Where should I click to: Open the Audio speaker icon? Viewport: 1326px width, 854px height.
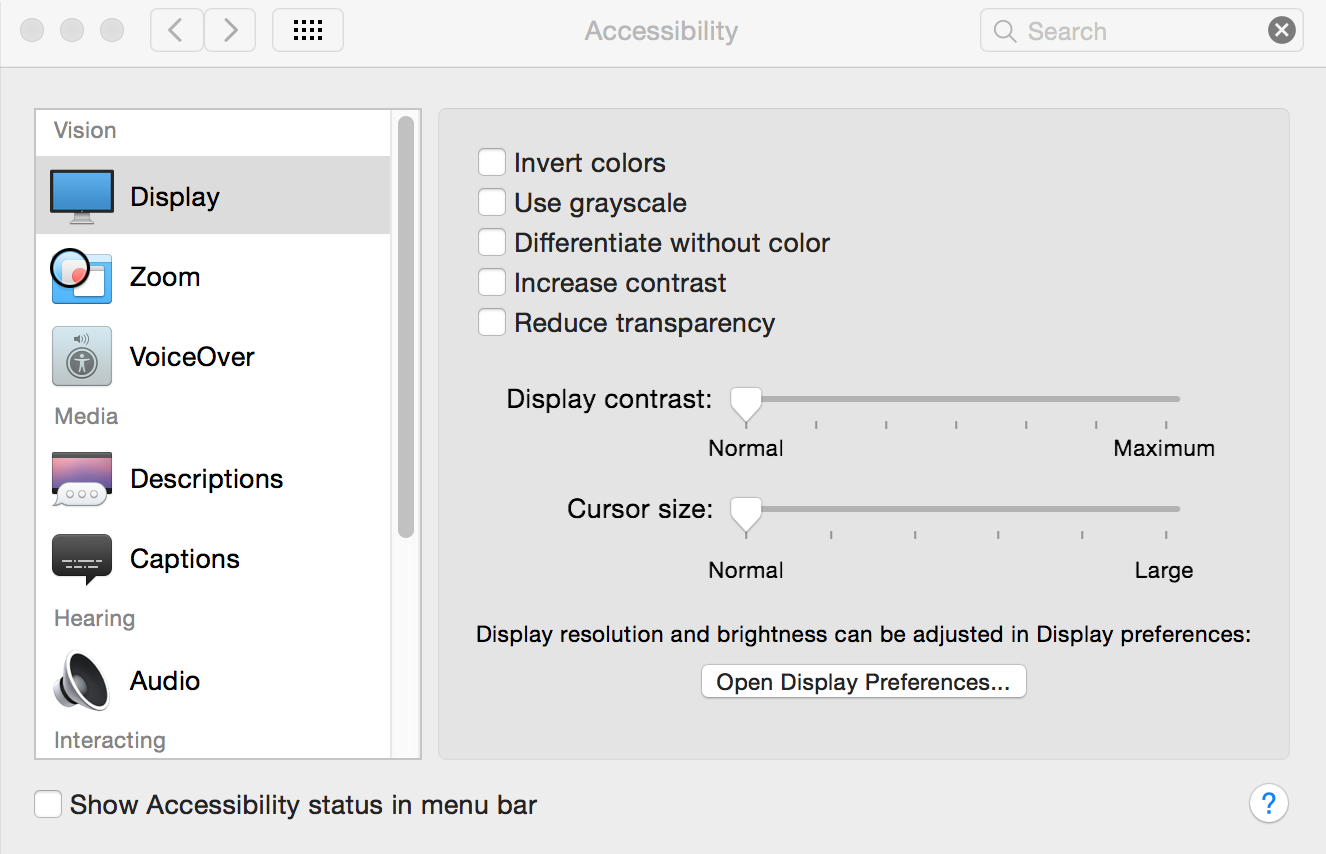tap(82, 681)
